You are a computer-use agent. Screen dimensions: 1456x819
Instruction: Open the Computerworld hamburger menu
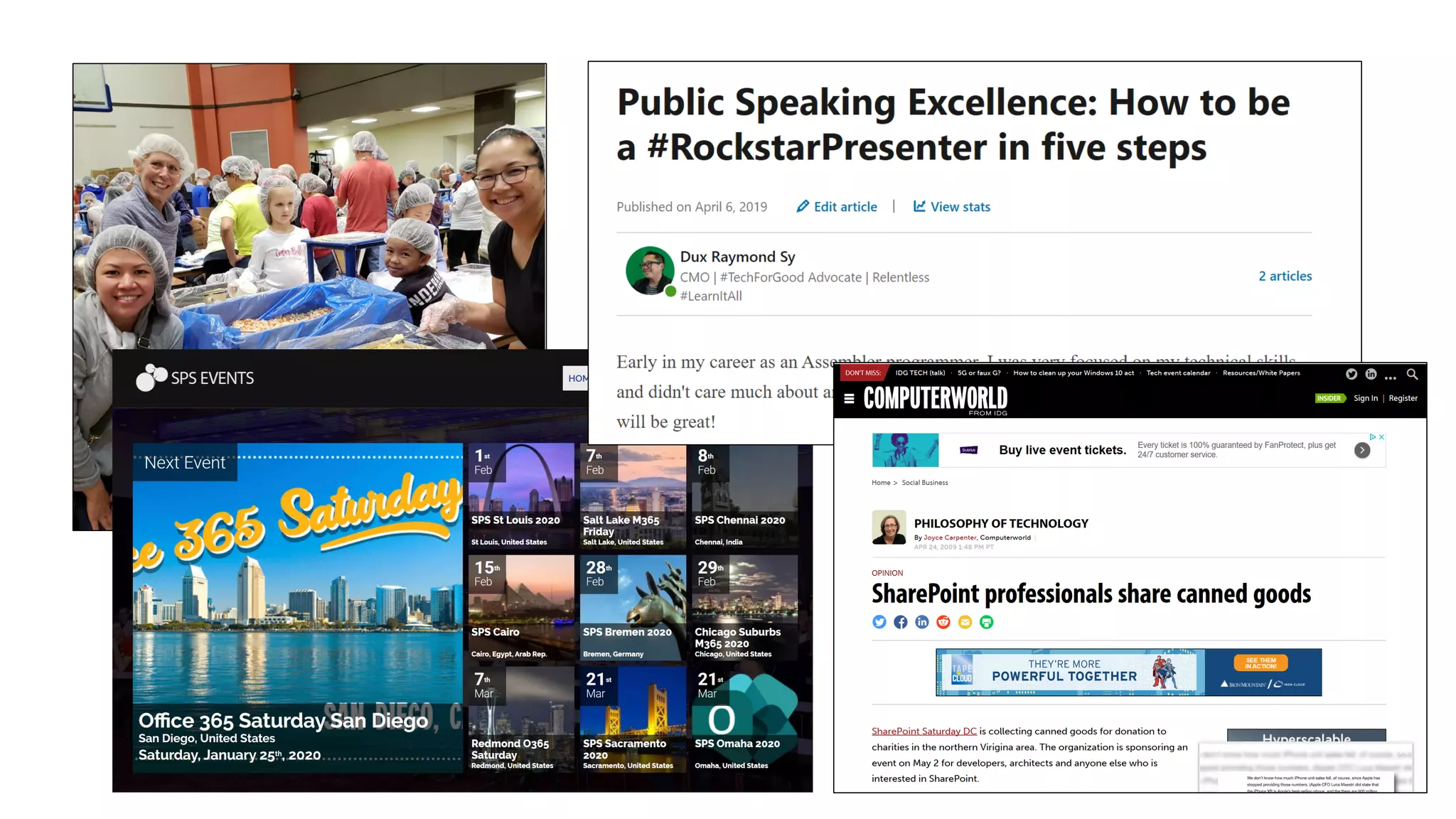click(x=849, y=399)
